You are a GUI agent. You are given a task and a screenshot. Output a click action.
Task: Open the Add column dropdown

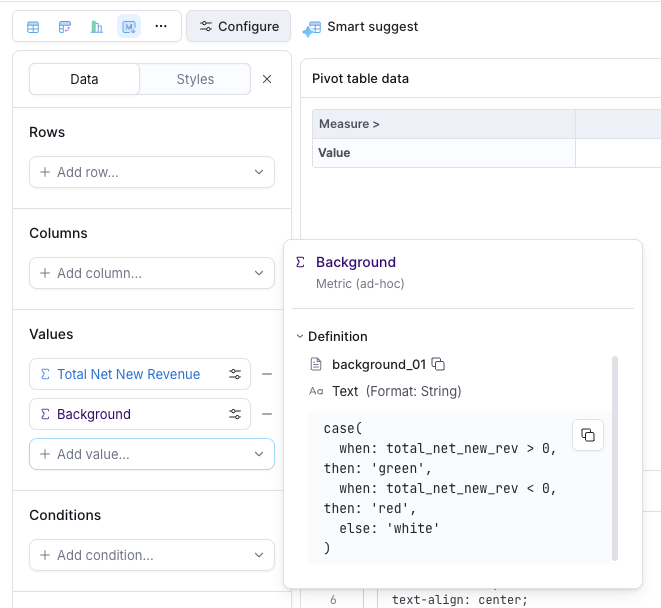tap(152, 273)
